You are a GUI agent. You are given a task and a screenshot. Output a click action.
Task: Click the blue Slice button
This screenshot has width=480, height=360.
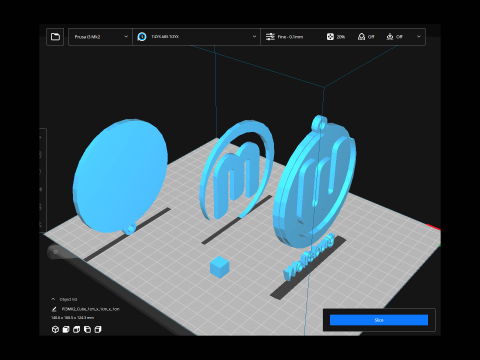[x=379, y=320]
